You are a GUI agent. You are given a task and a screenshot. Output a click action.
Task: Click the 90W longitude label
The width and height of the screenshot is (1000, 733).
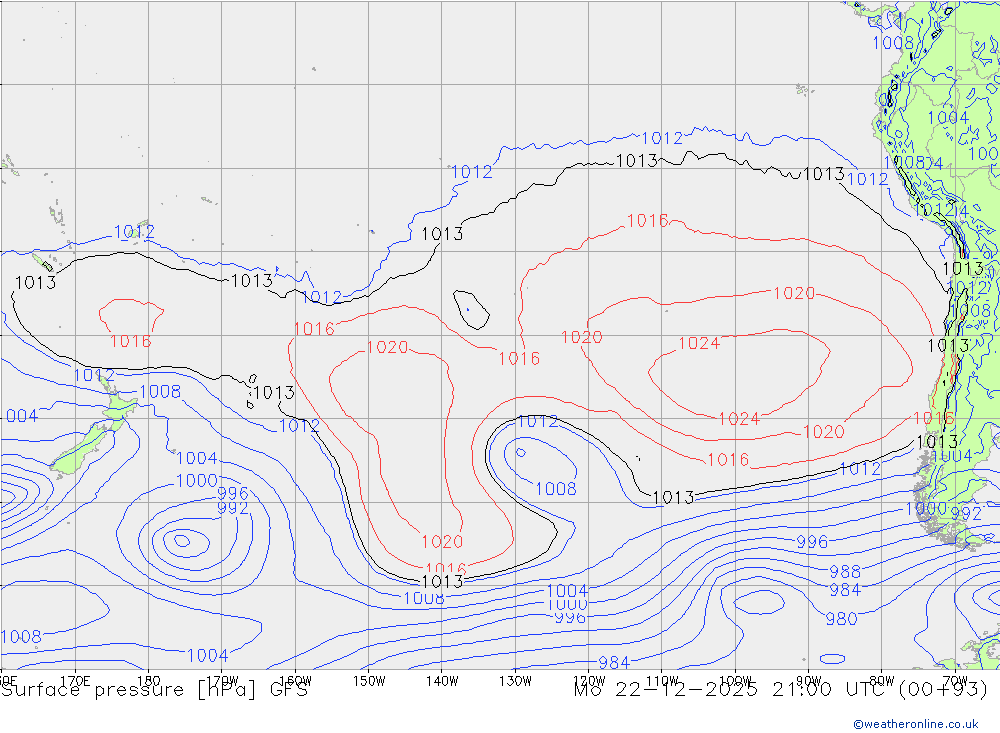[809, 681]
